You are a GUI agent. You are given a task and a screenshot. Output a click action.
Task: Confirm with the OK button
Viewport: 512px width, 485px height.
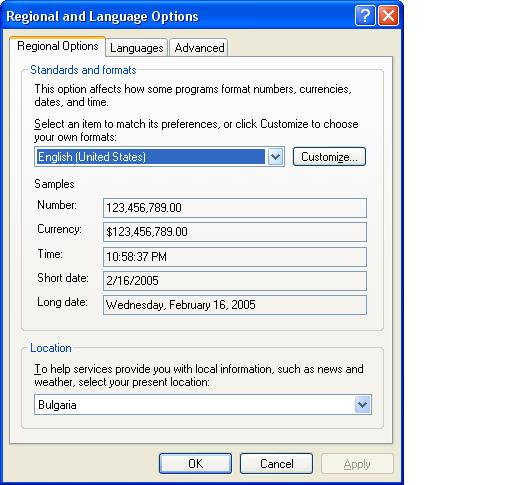point(195,463)
